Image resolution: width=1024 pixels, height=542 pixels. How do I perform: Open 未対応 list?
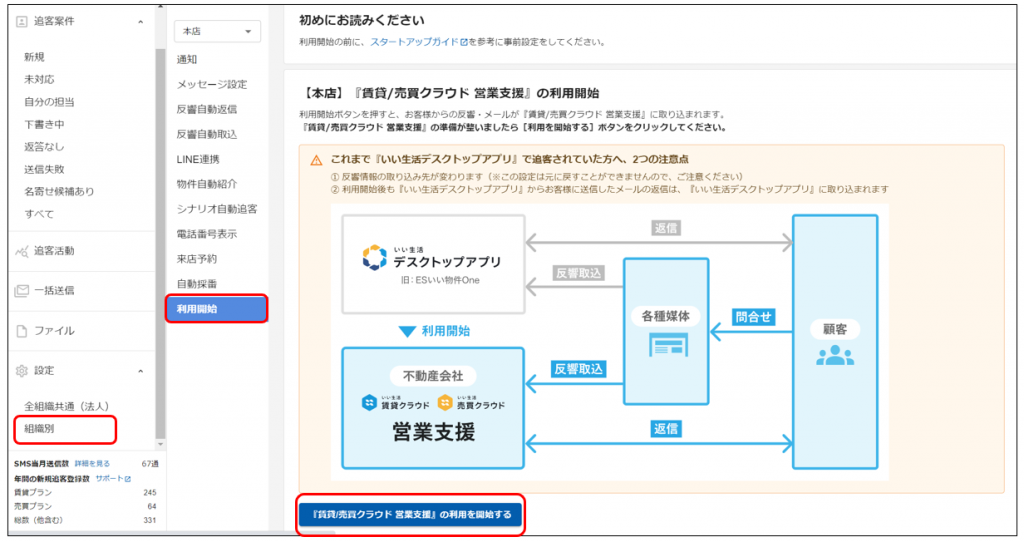point(39,79)
